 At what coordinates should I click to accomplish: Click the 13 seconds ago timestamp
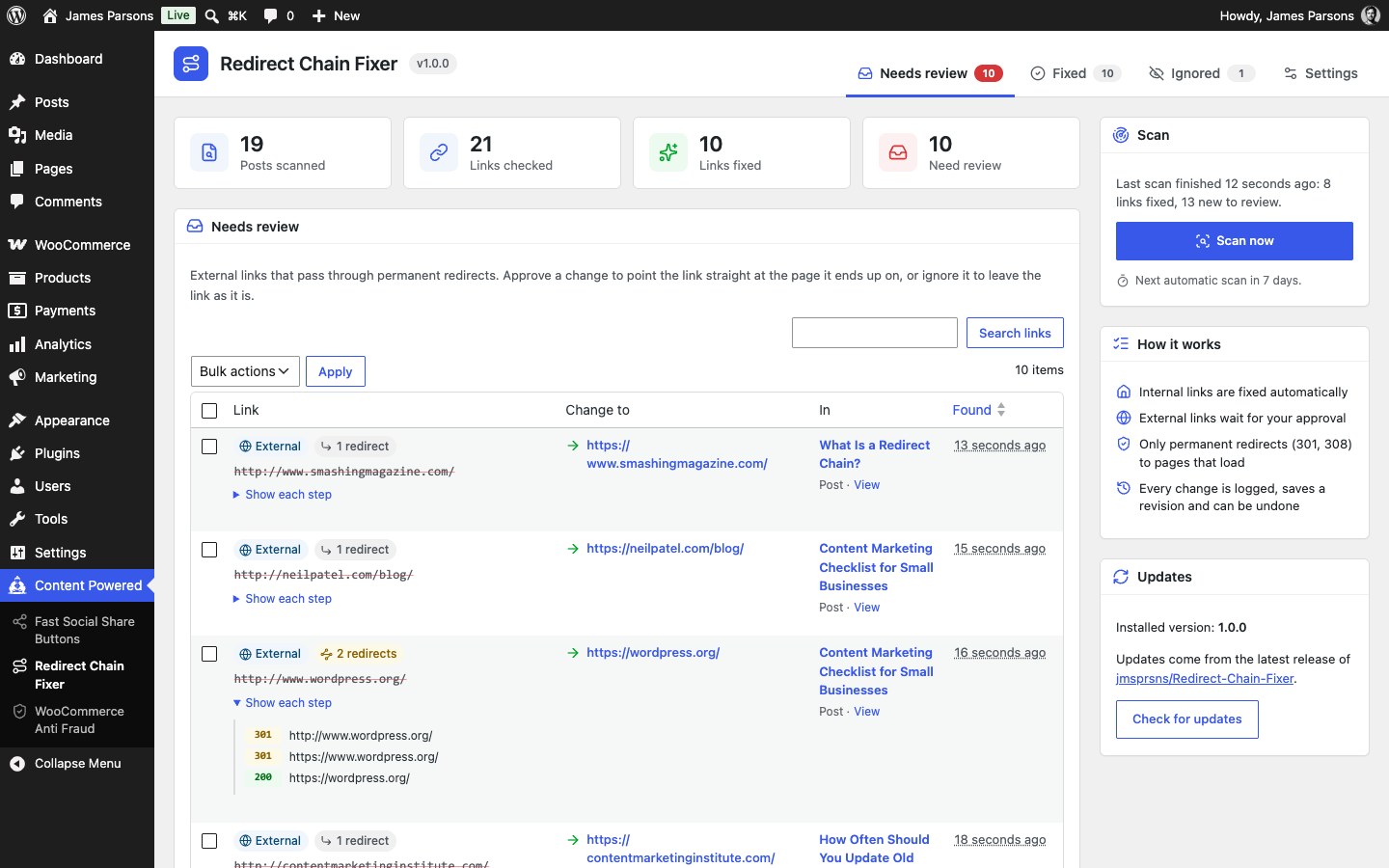(1000, 446)
